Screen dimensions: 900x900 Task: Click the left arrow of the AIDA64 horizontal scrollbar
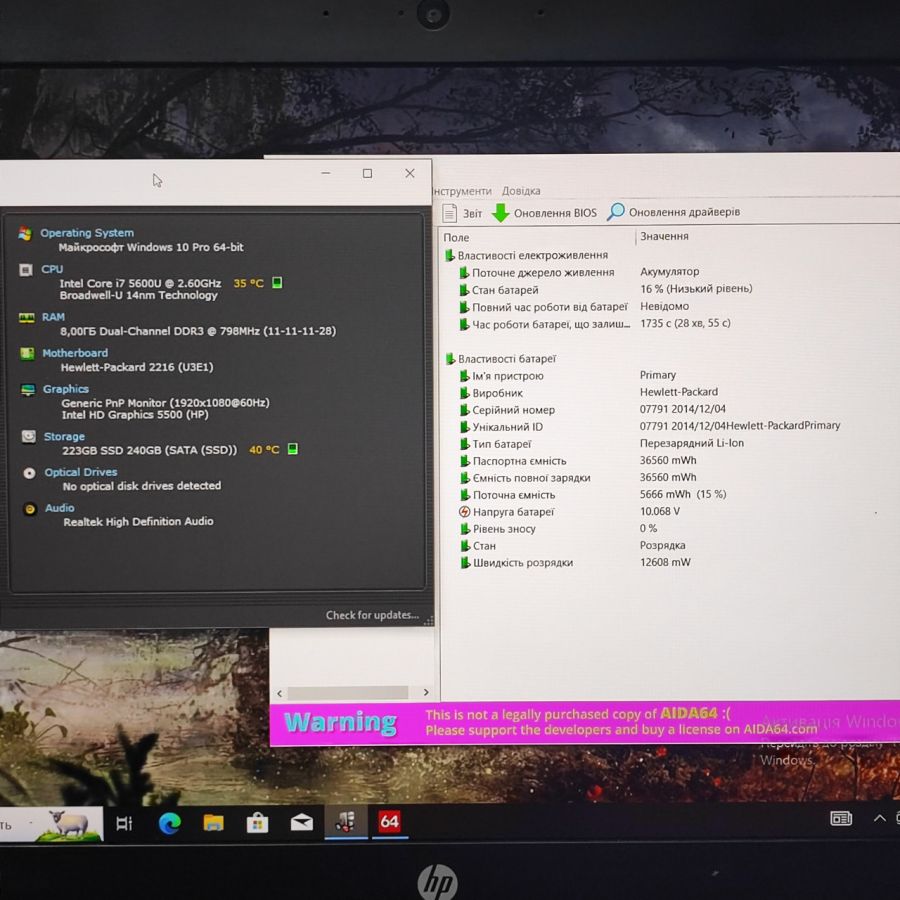[280, 693]
